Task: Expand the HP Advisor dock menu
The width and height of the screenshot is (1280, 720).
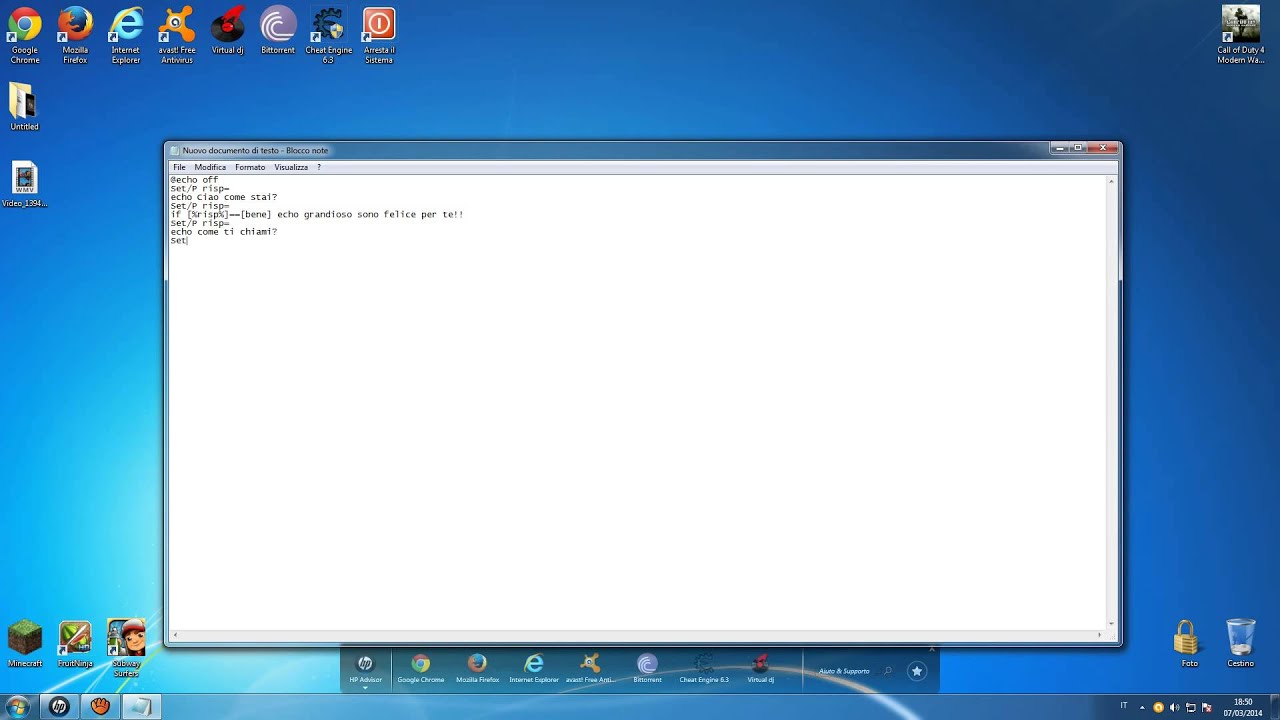Action: coord(365,688)
